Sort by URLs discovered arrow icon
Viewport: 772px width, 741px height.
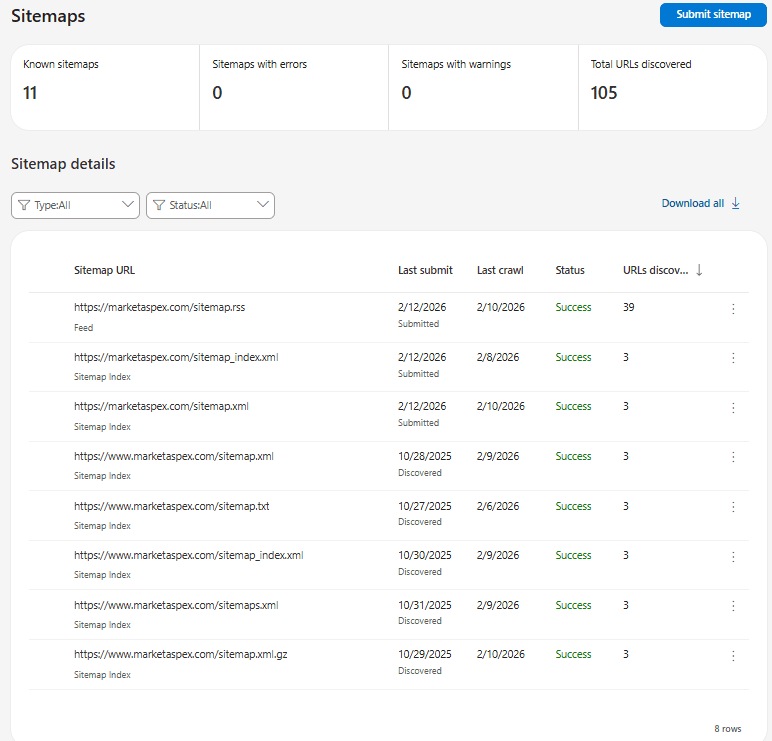point(699,270)
